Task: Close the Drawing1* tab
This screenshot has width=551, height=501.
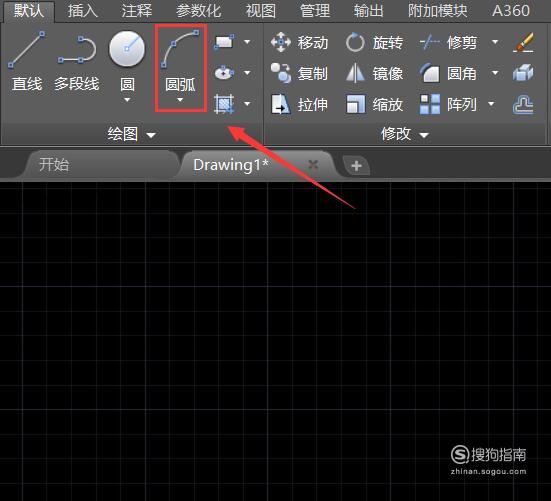Action: [313, 164]
